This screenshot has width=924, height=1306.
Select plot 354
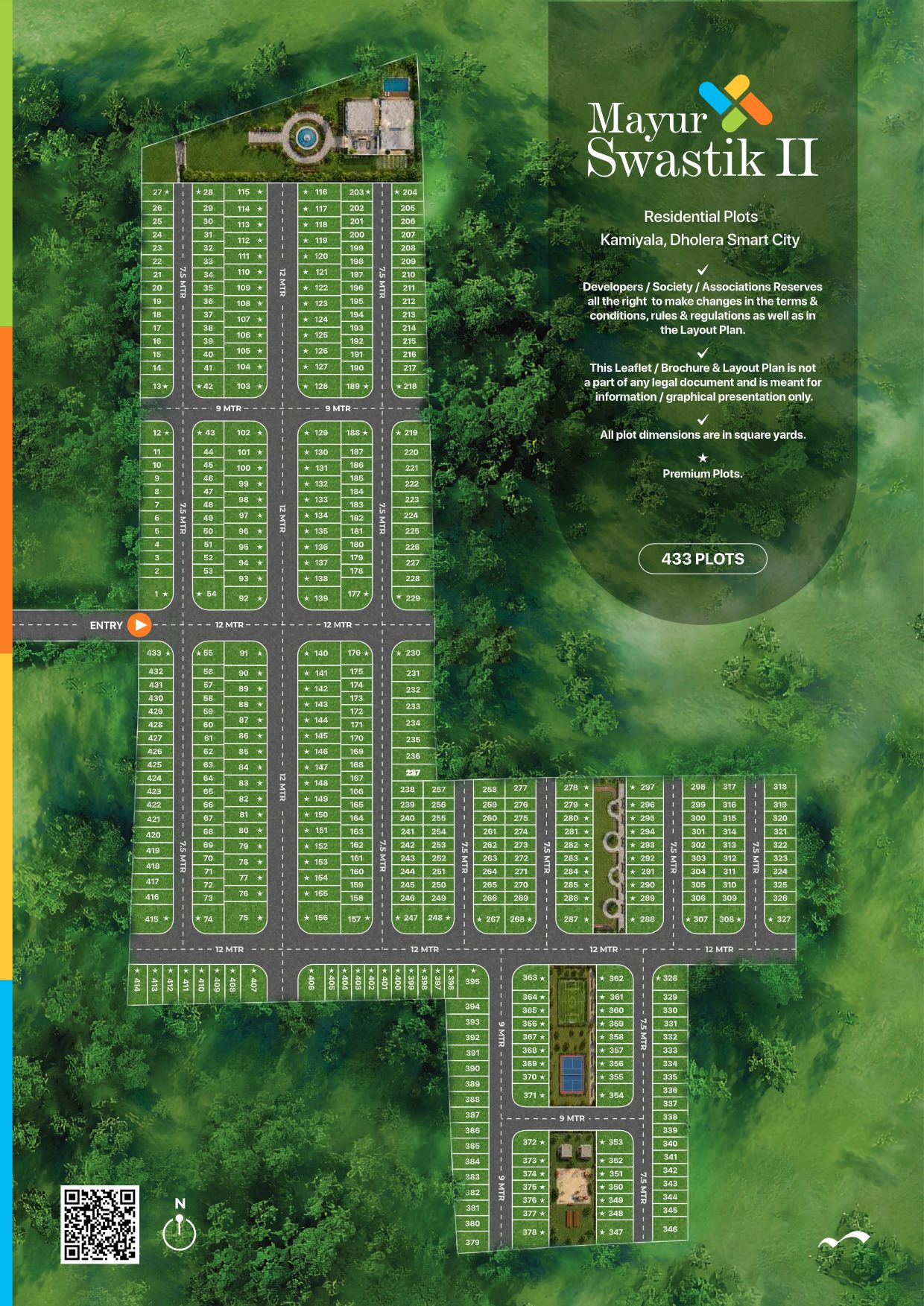614,1095
